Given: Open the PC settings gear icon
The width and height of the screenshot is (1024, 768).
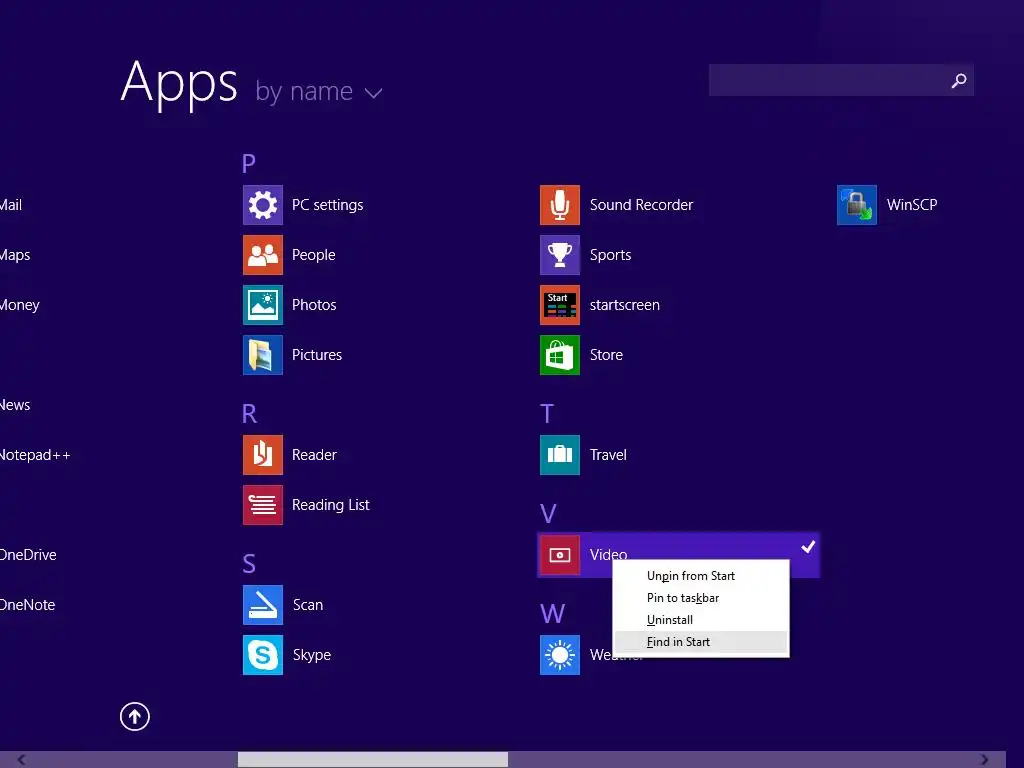Looking at the screenshot, I should point(263,205).
